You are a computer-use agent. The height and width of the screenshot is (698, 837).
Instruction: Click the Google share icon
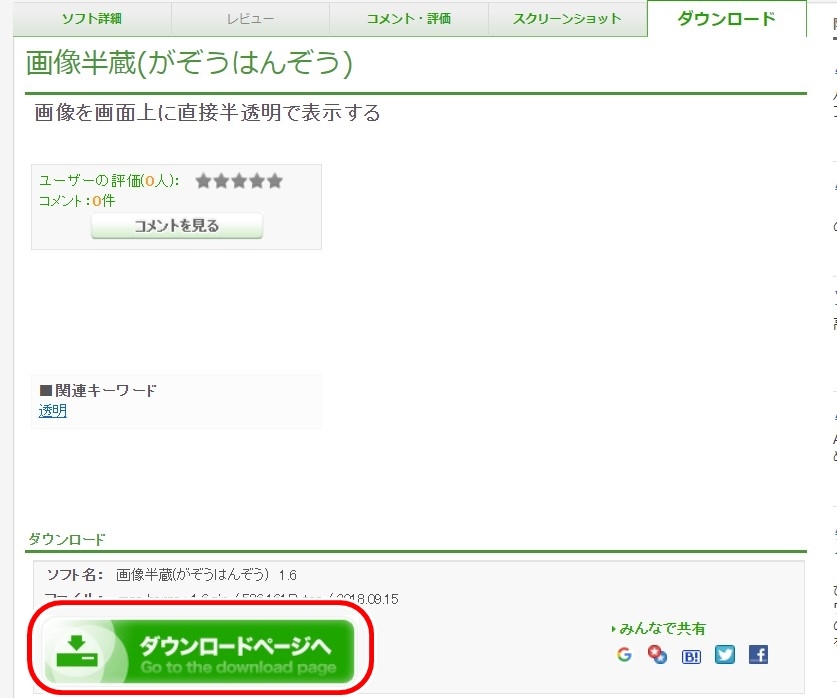coord(625,655)
